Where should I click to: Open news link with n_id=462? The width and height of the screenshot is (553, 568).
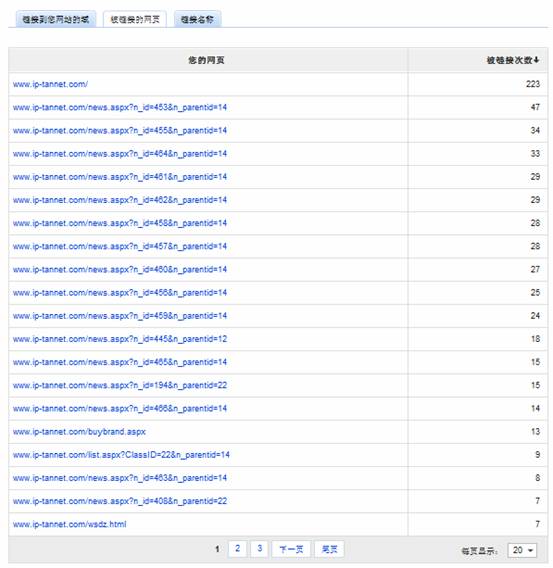click(x=120, y=200)
